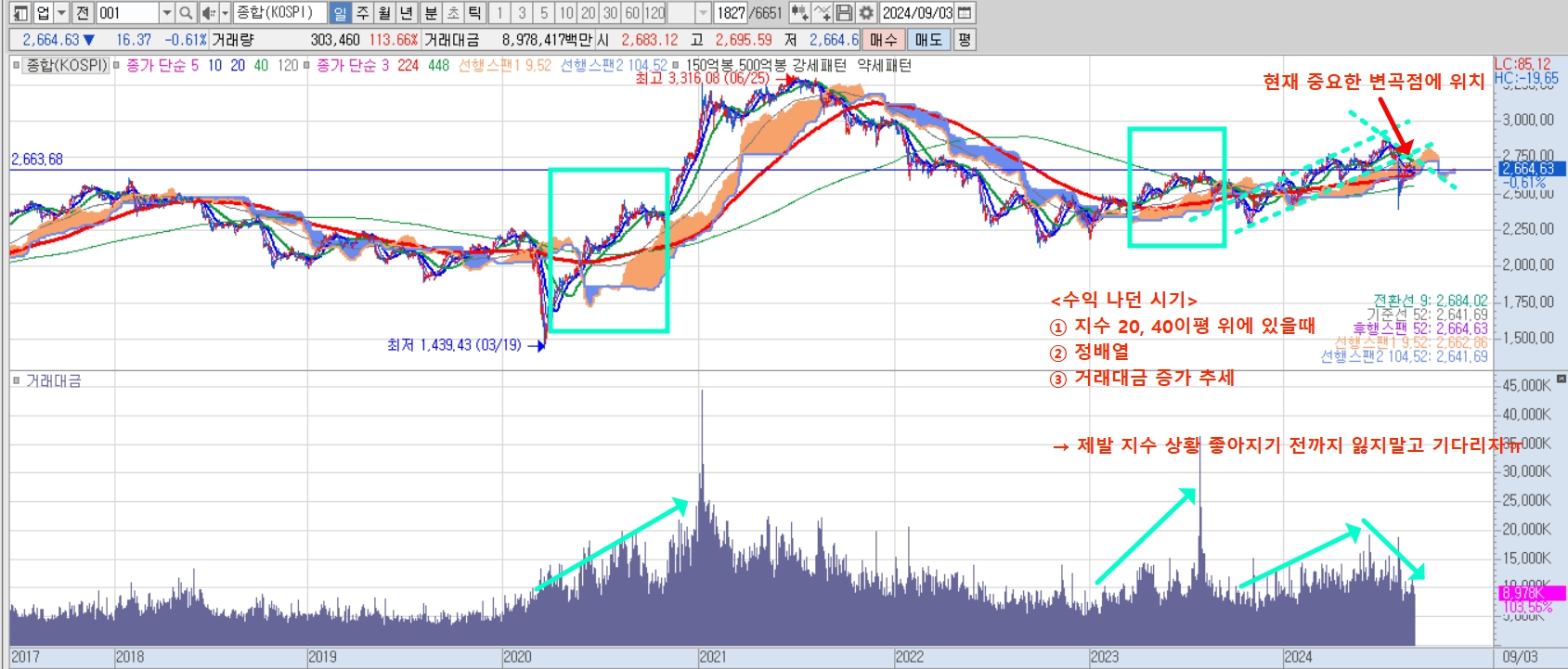Screen dimensions: 1568x669
Task: Click the 매수 buy button
Action: (884, 40)
